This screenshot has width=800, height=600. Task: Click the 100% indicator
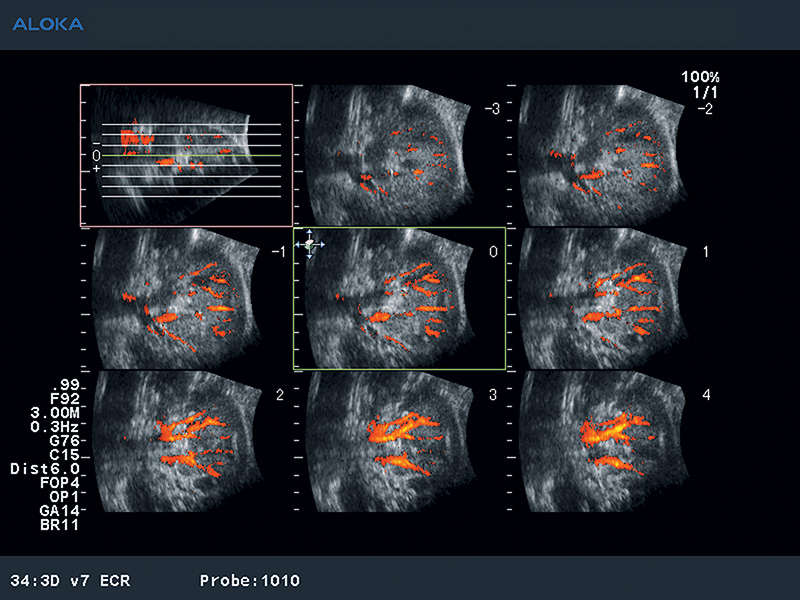pos(700,77)
